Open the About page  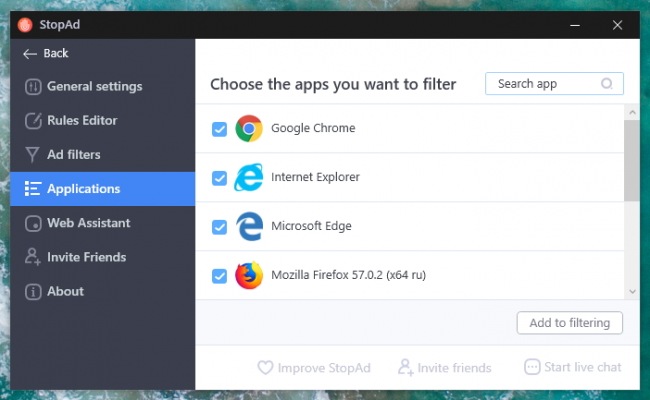[102, 291]
